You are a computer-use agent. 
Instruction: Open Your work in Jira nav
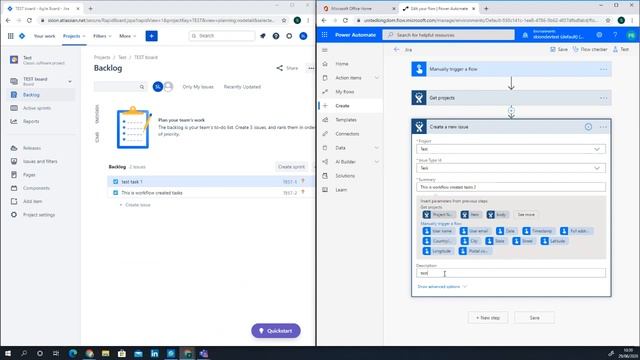tap(44, 36)
